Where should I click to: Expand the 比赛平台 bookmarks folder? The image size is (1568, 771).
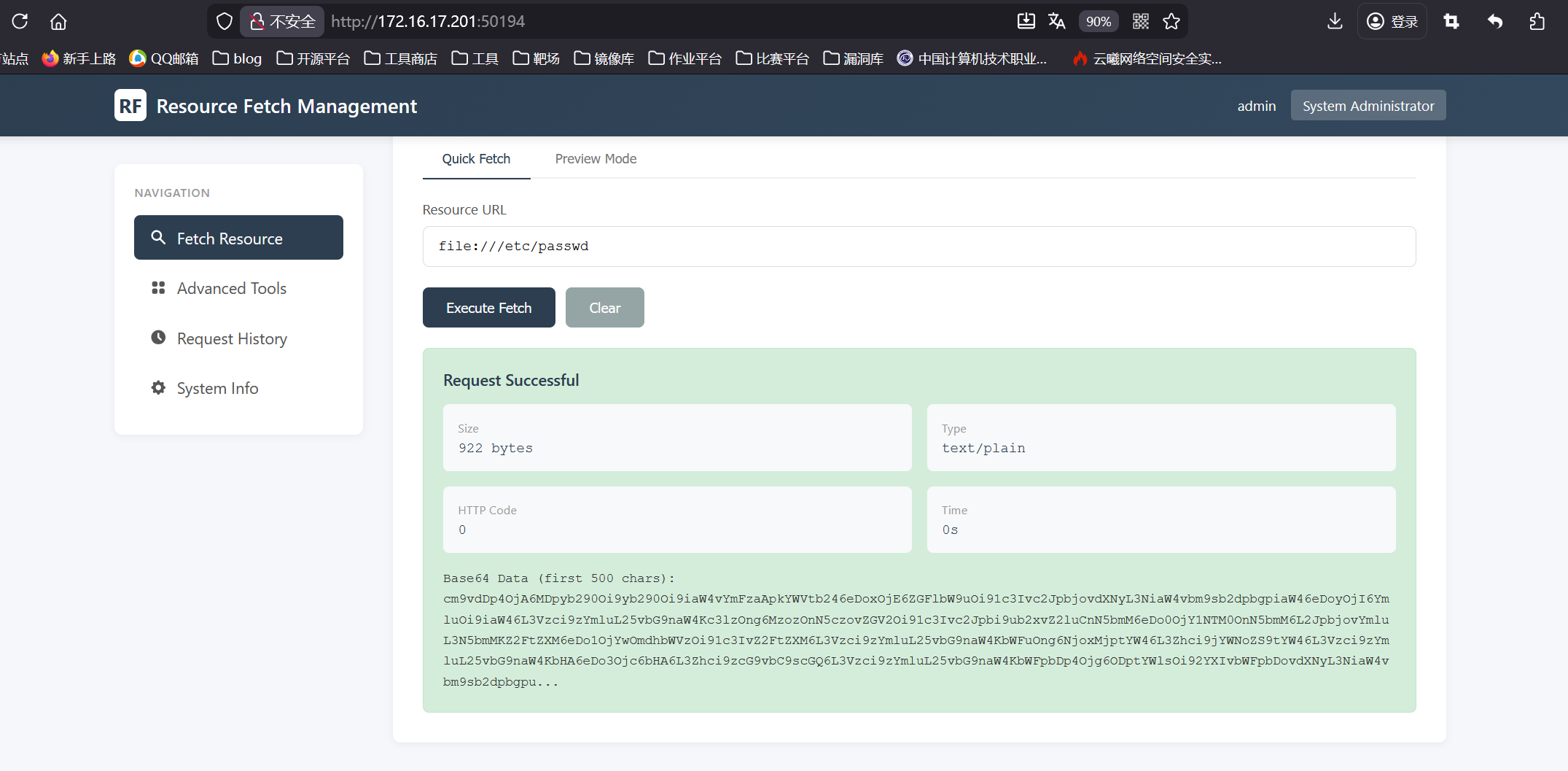(773, 58)
